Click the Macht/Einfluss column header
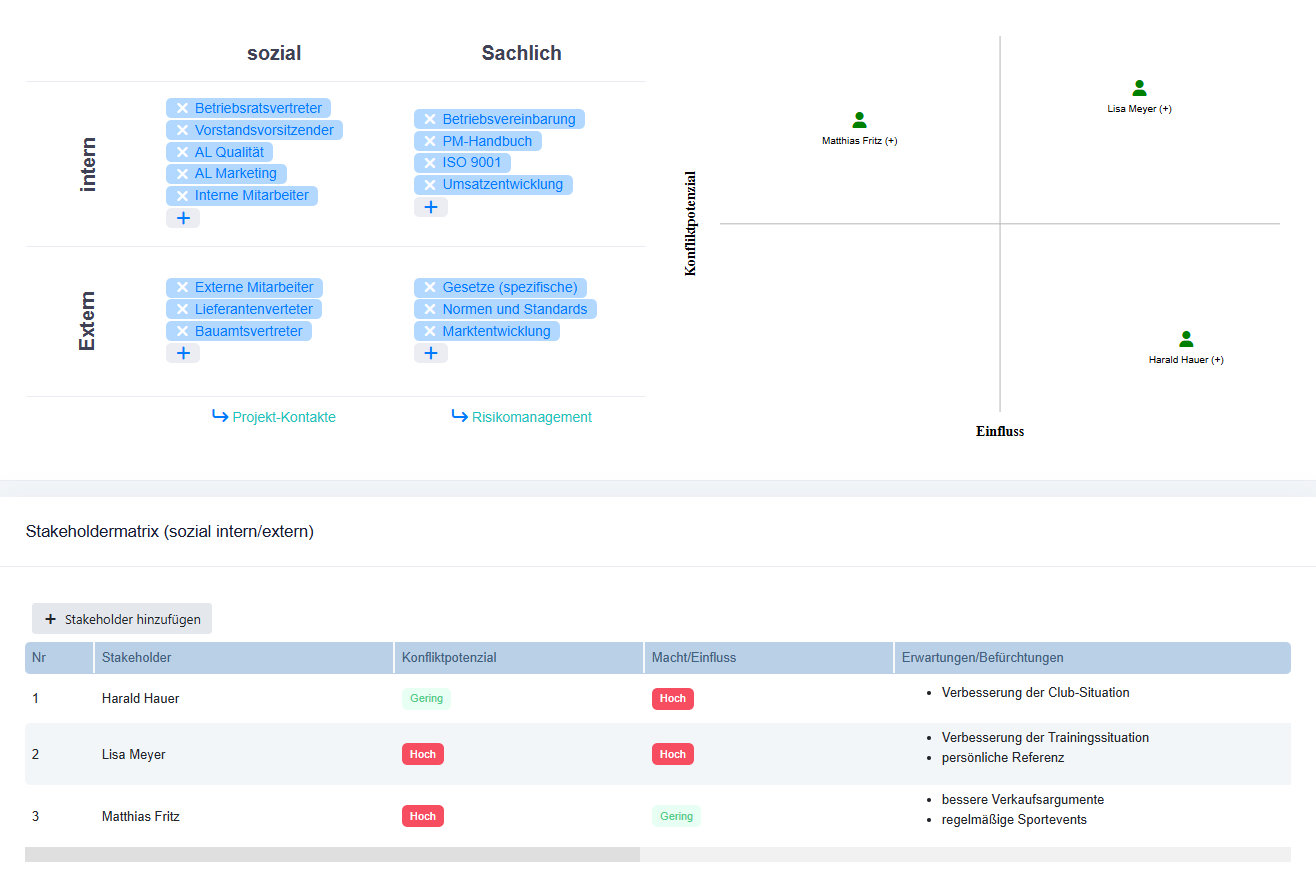The width and height of the screenshot is (1316, 884). 769,658
